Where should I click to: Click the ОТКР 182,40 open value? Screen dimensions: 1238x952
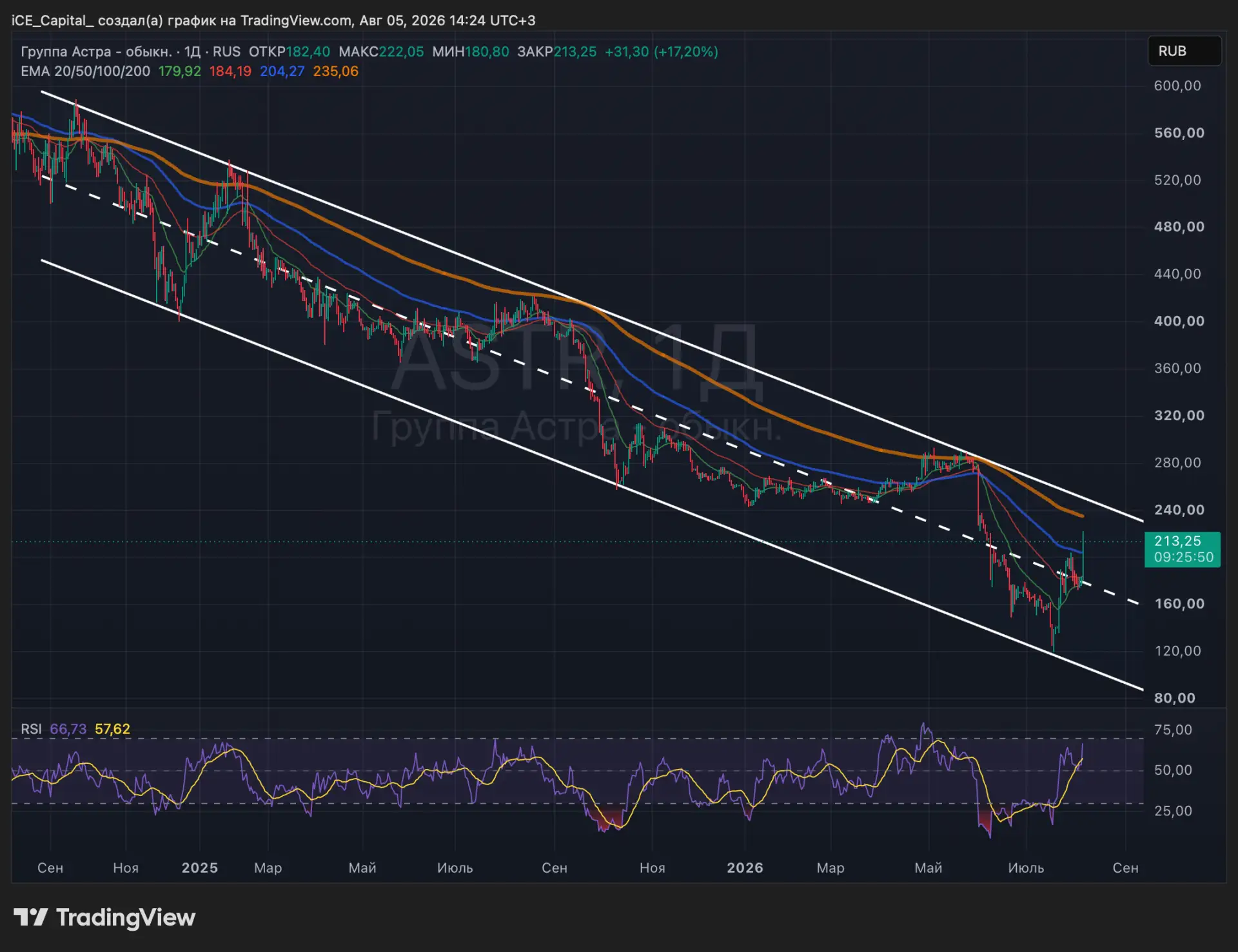290,52
